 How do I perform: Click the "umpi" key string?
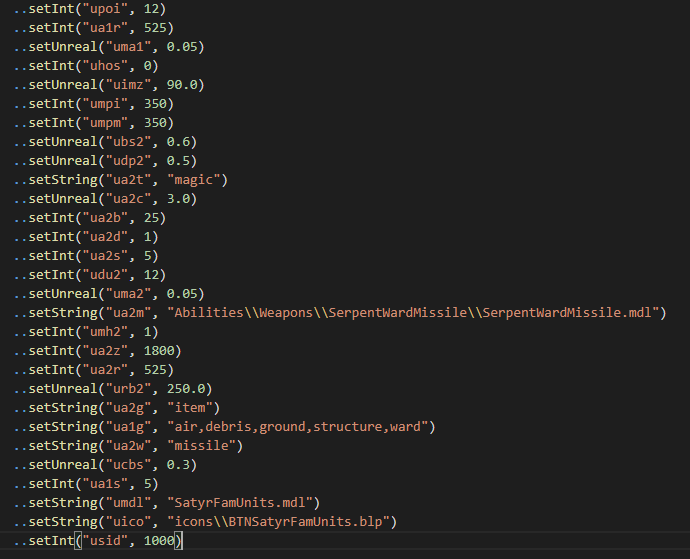[105, 104]
